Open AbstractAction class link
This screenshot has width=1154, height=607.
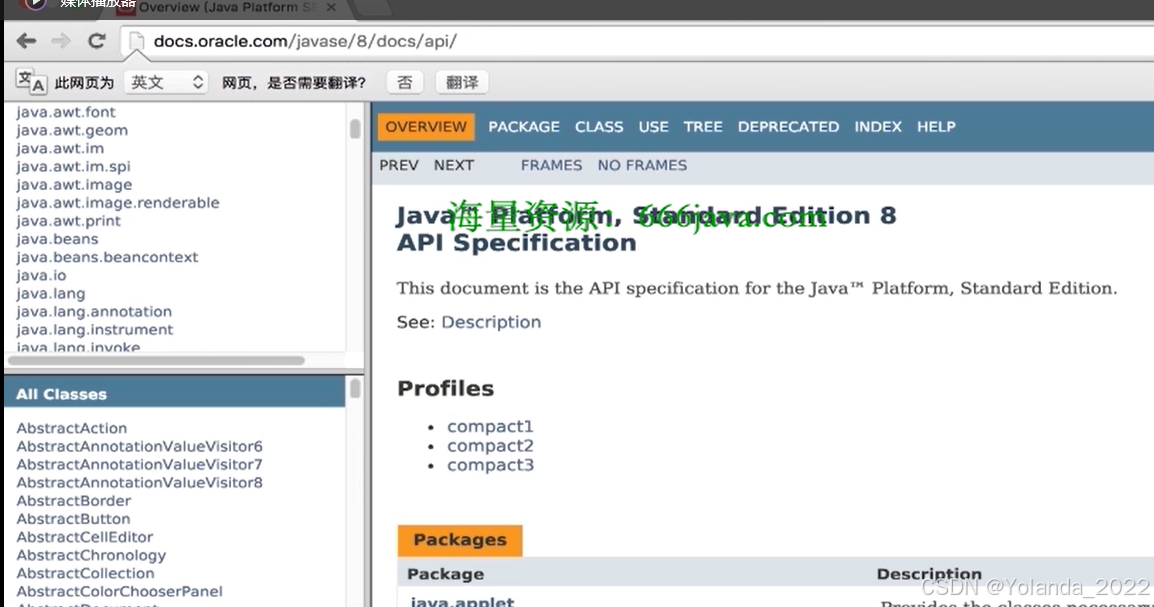[71, 428]
